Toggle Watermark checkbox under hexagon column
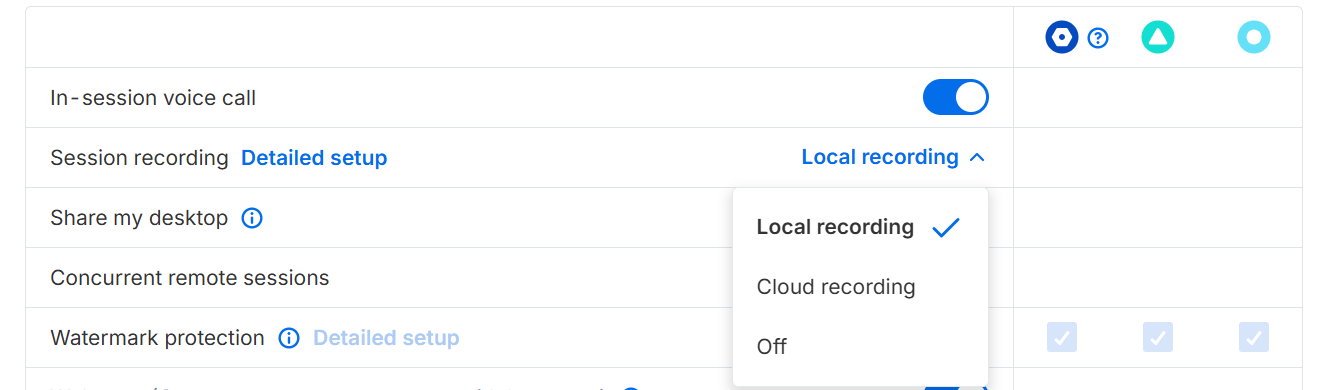Viewport: 1320px width, 390px height. coord(1062,337)
